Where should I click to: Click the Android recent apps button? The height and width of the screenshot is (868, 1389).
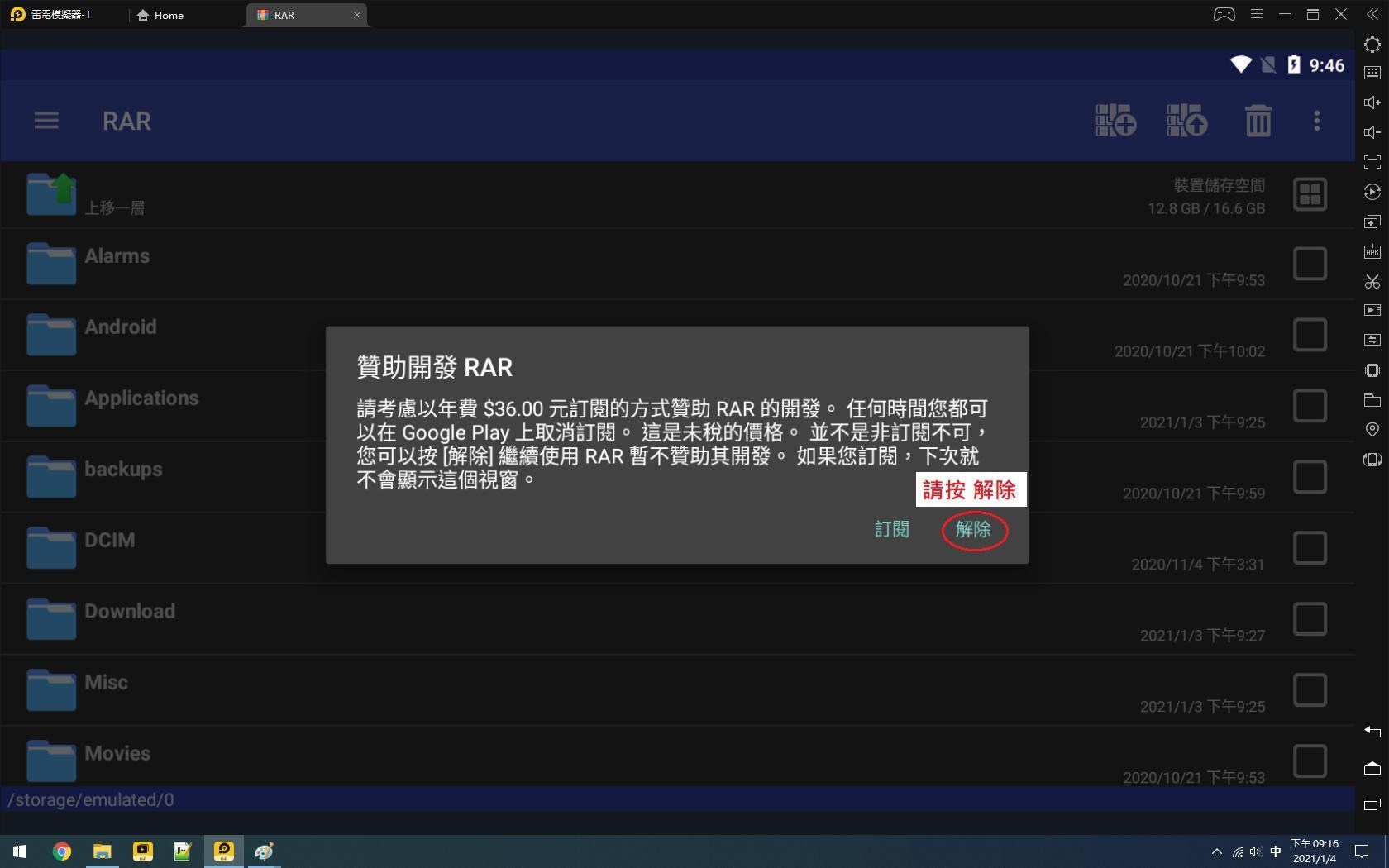tap(1372, 804)
